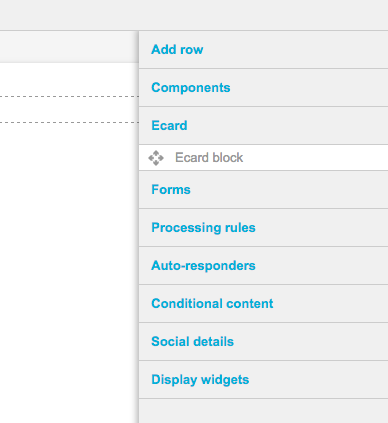
Task: Expand Conditional content in sidebar
Action: pyautogui.click(x=263, y=304)
